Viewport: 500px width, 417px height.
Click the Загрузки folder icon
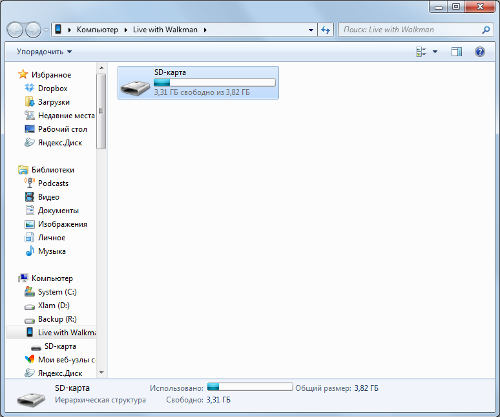(x=29, y=102)
